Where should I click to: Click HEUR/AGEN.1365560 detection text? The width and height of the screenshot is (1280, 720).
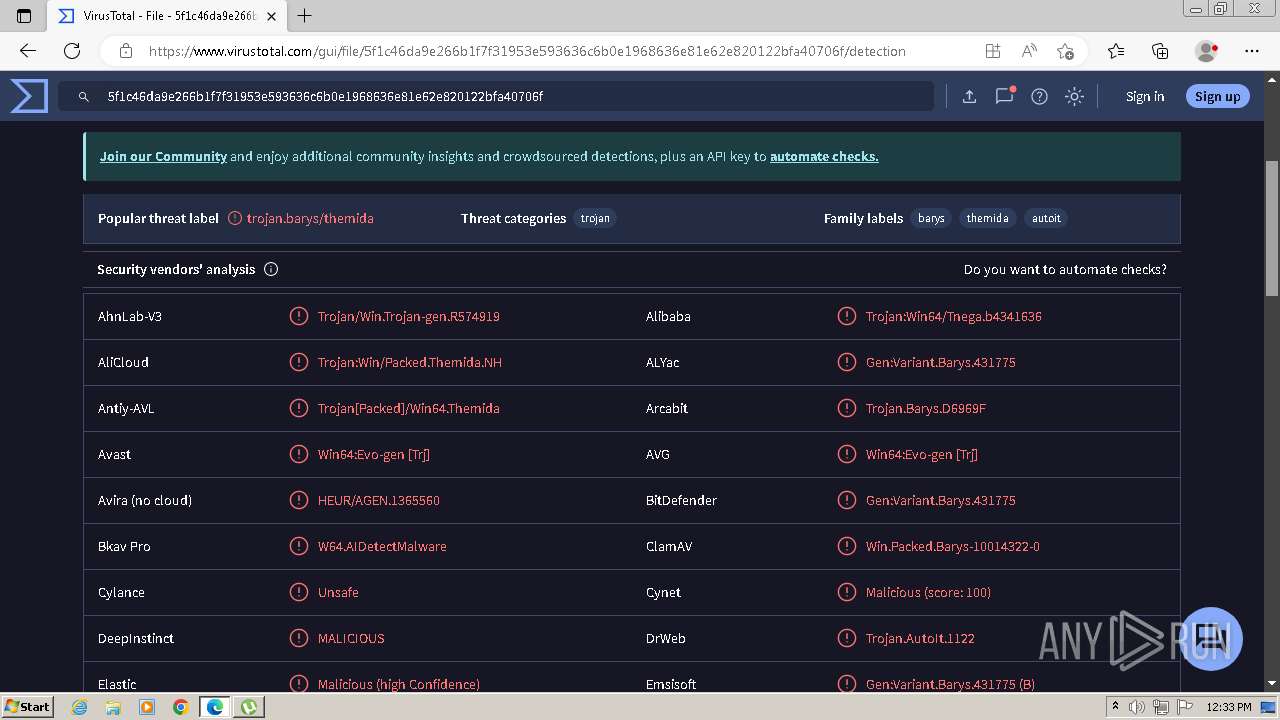[379, 500]
